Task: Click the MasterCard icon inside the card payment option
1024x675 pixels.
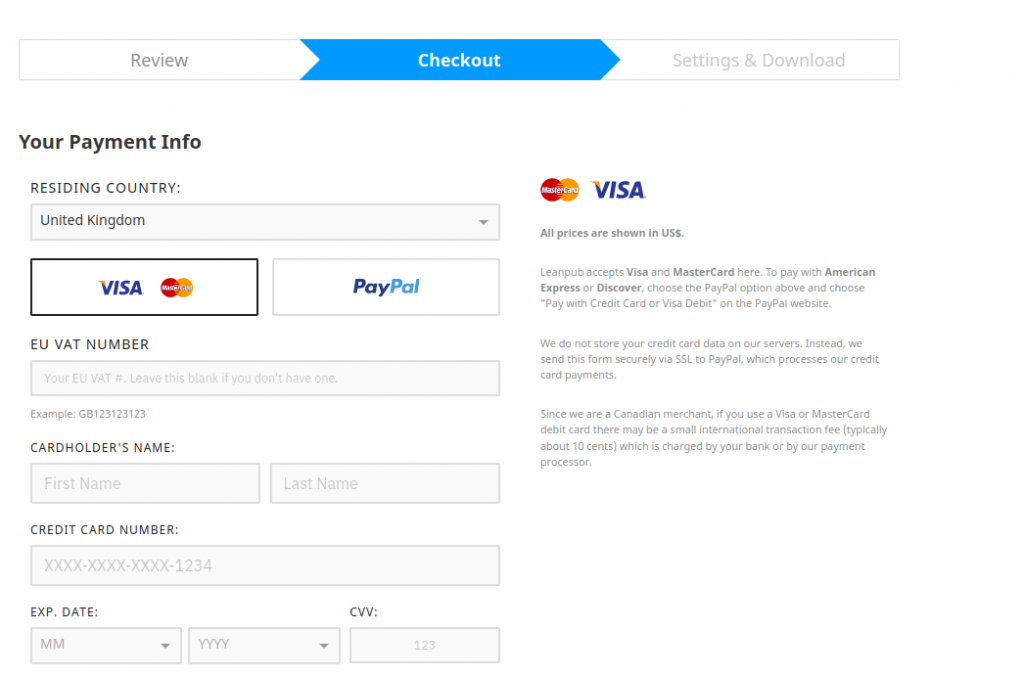Action: click(x=177, y=287)
